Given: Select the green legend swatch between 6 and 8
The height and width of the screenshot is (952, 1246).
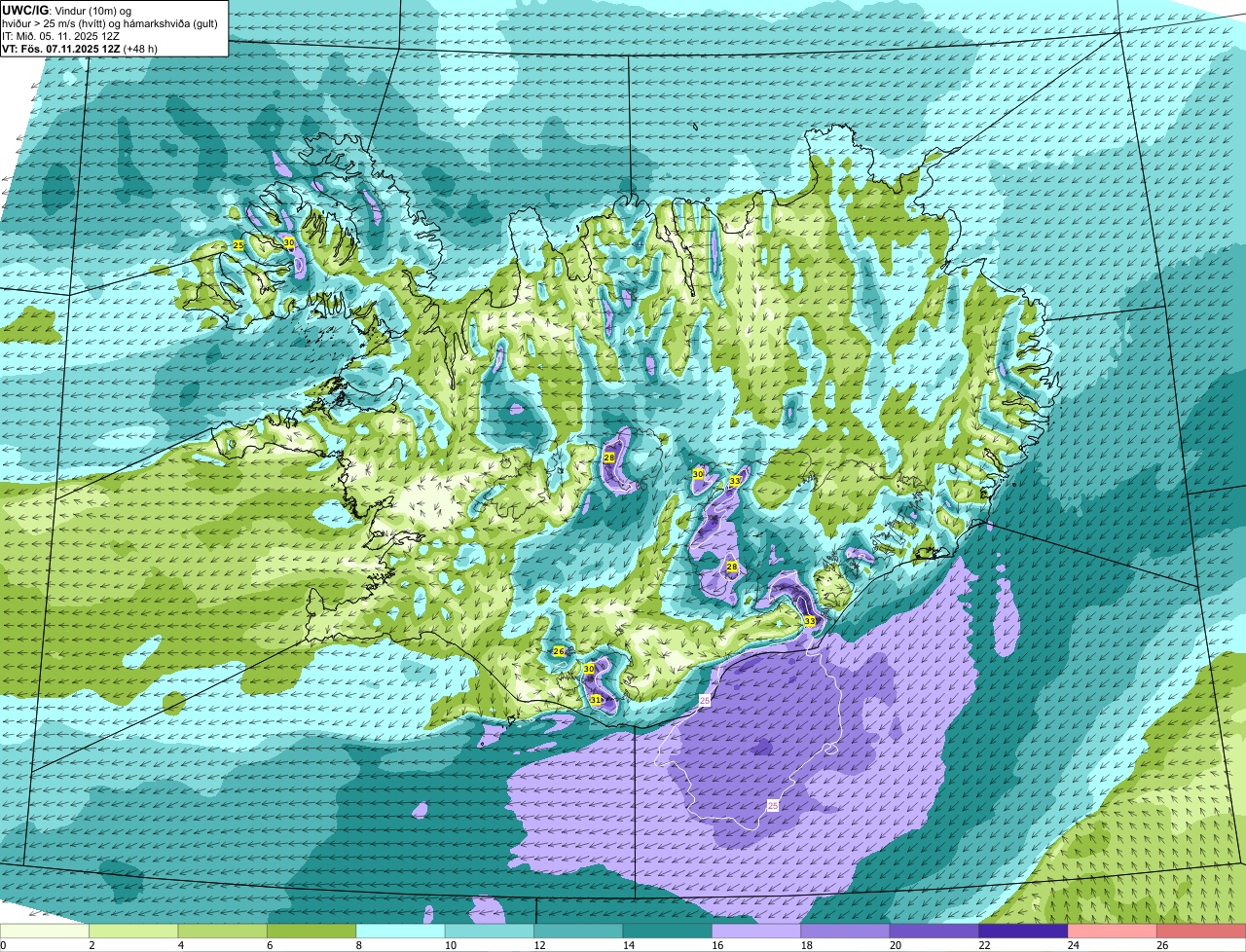Looking at the screenshot, I should pyautogui.click(x=311, y=931).
